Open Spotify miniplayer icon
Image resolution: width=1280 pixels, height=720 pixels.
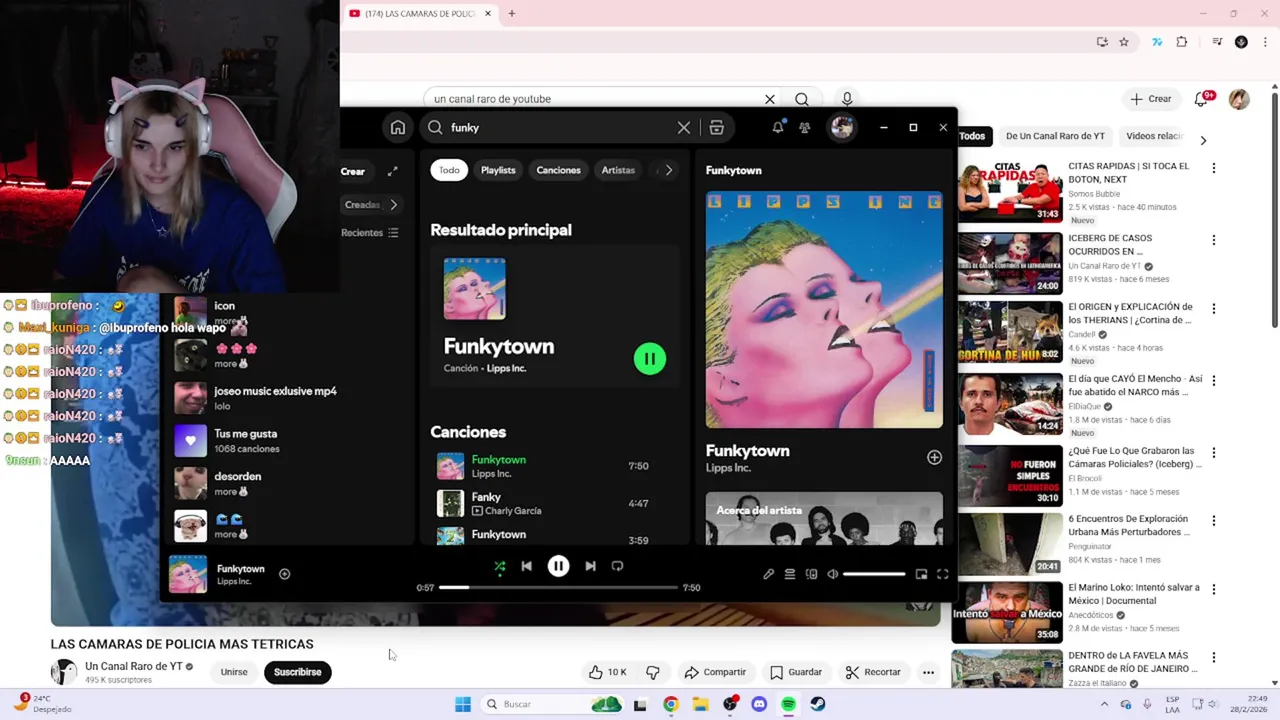(921, 574)
